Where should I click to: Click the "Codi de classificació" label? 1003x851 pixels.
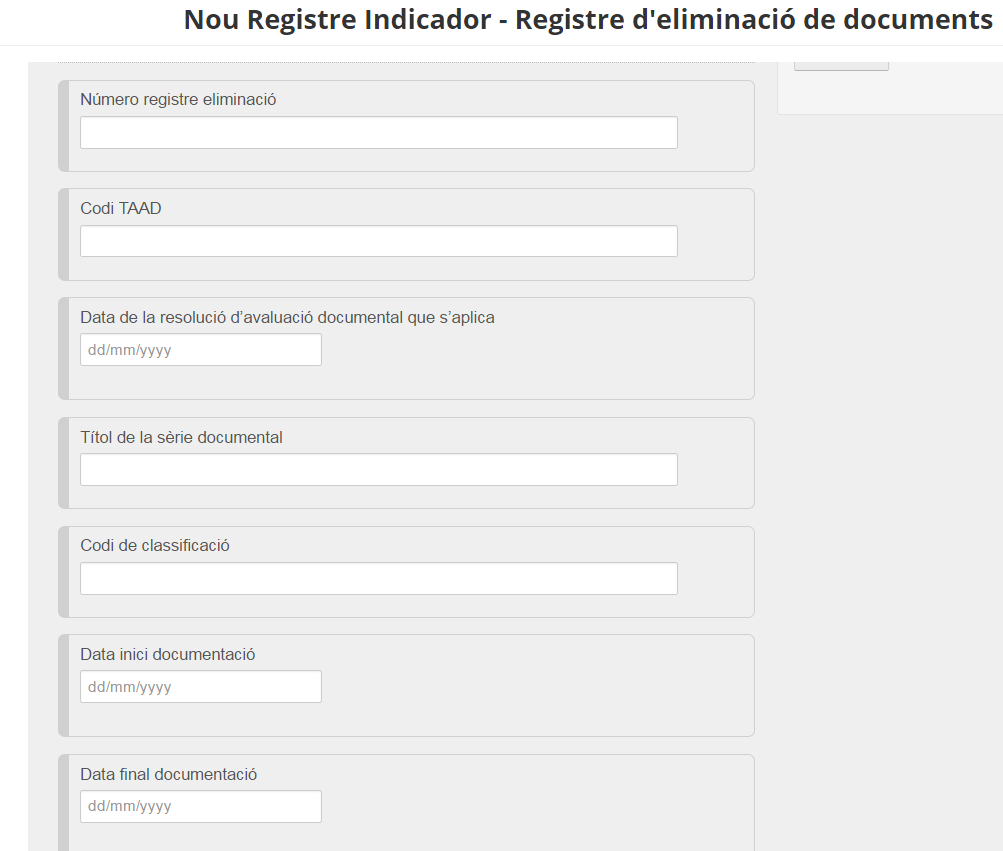pos(155,545)
